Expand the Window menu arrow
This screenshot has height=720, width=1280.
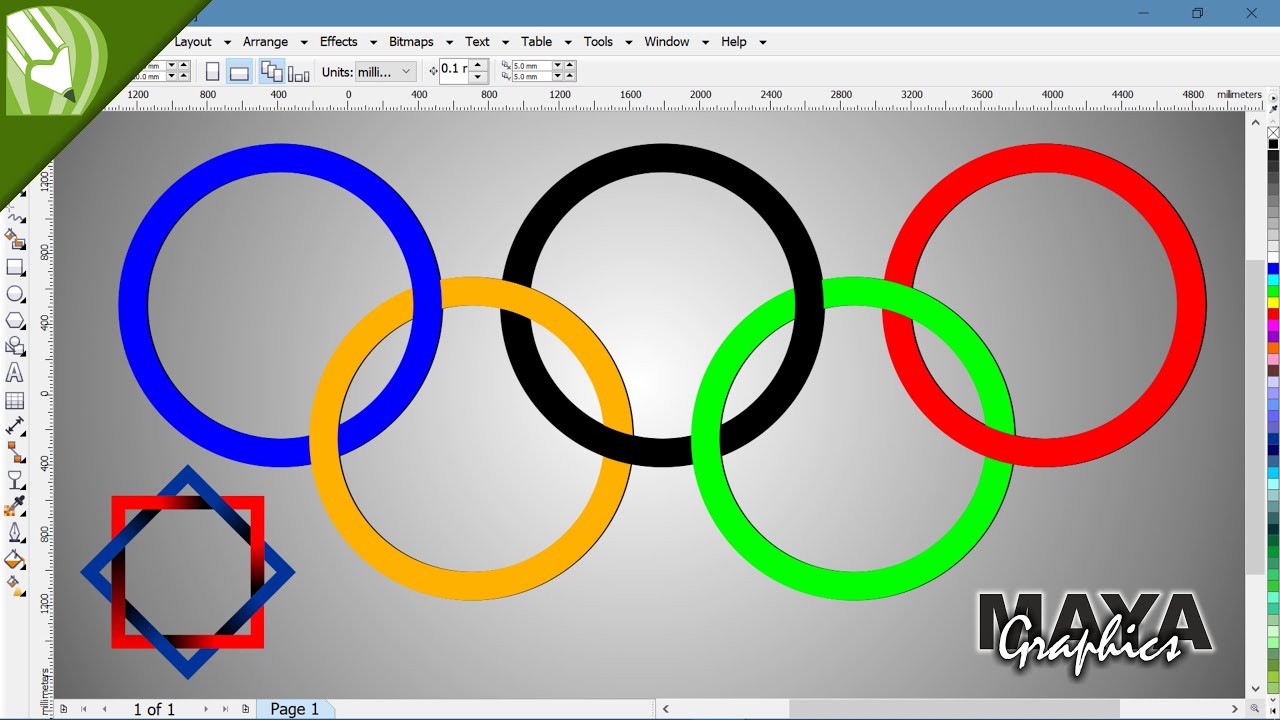coord(705,42)
